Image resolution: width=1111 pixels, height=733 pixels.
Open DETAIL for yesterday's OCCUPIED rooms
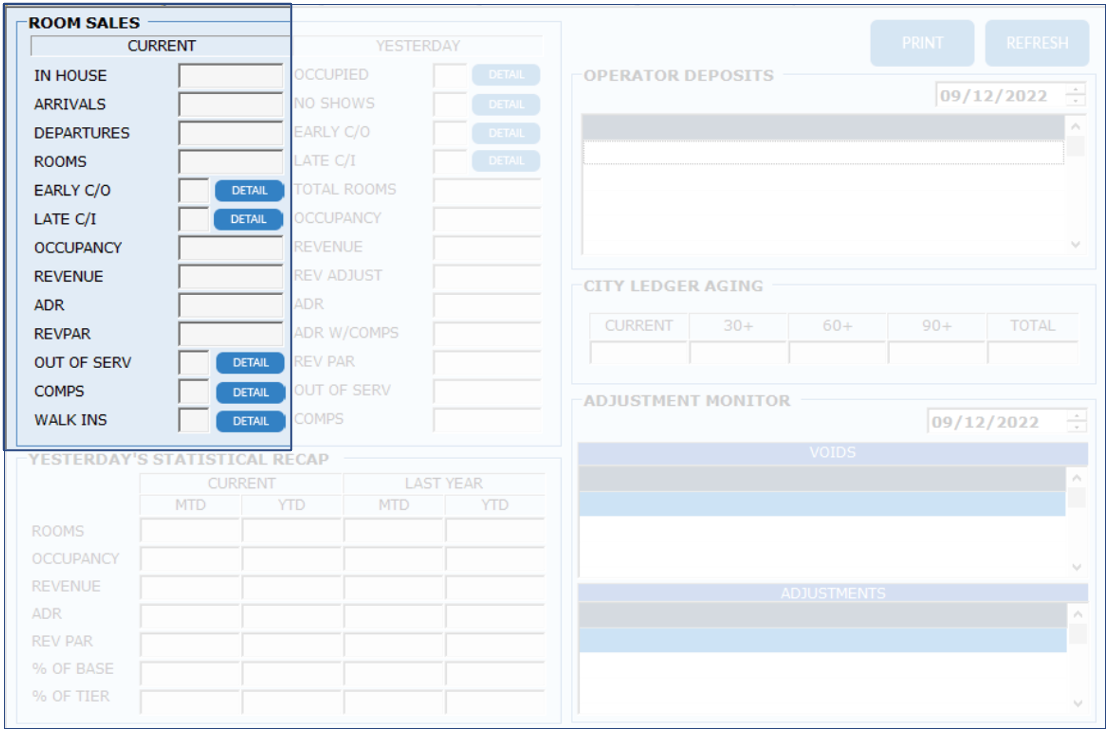coord(506,75)
